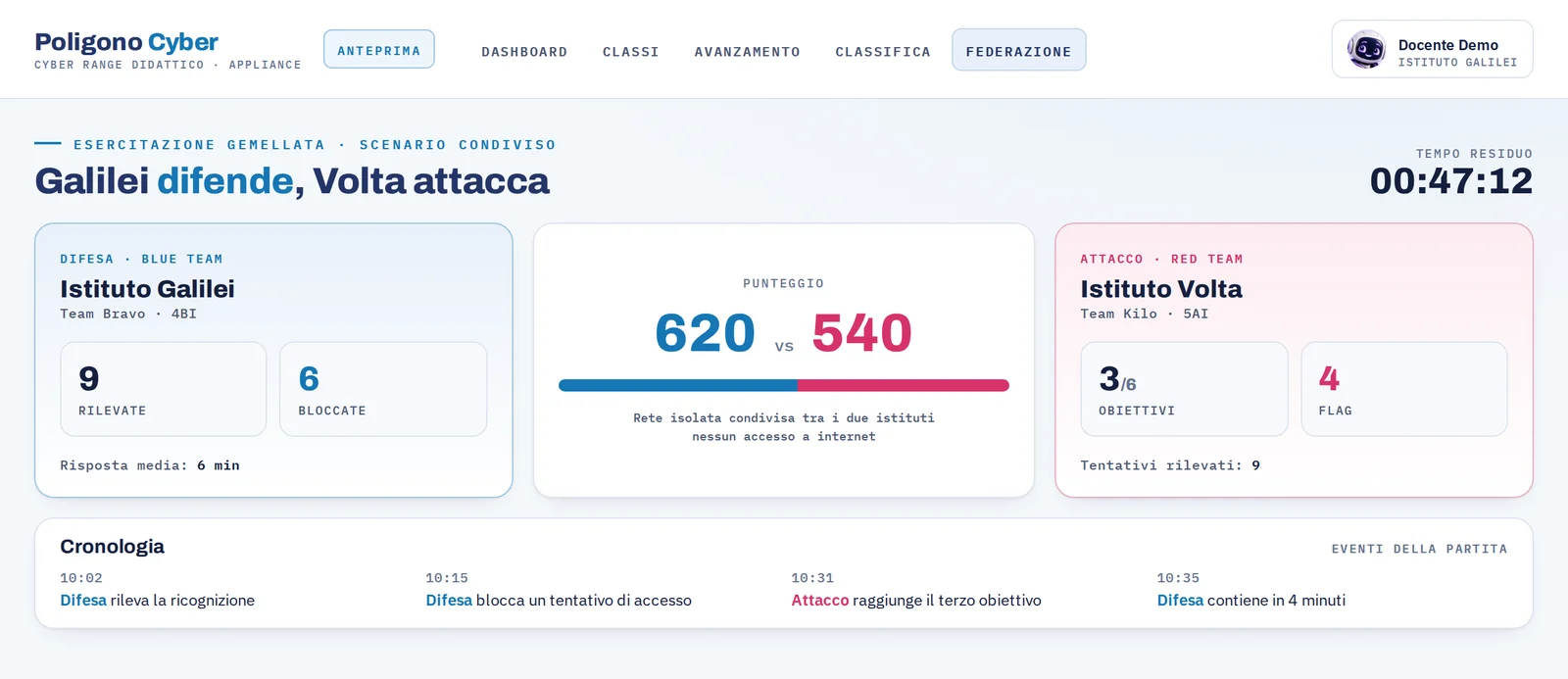Image resolution: width=1568 pixels, height=679 pixels.
Task: Open the Docente Demo profile card
Action: click(1432, 49)
